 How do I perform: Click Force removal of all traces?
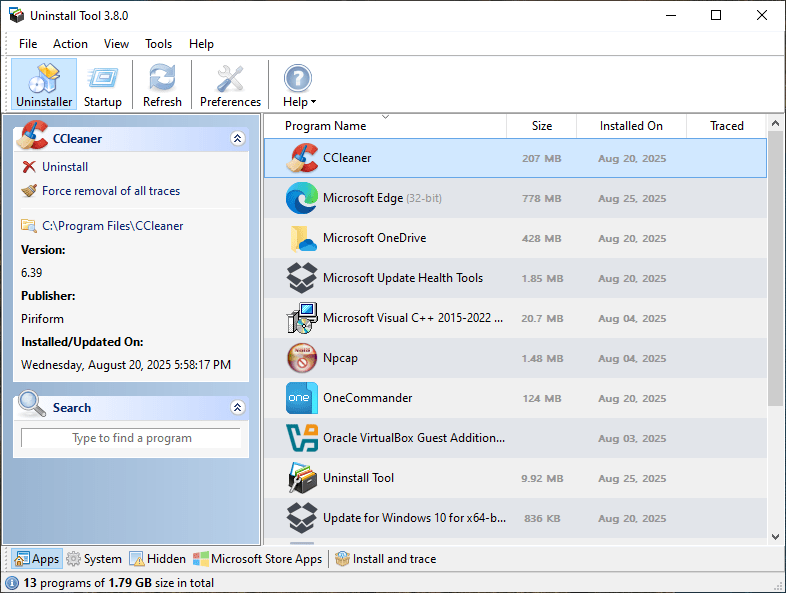[x=111, y=191]
